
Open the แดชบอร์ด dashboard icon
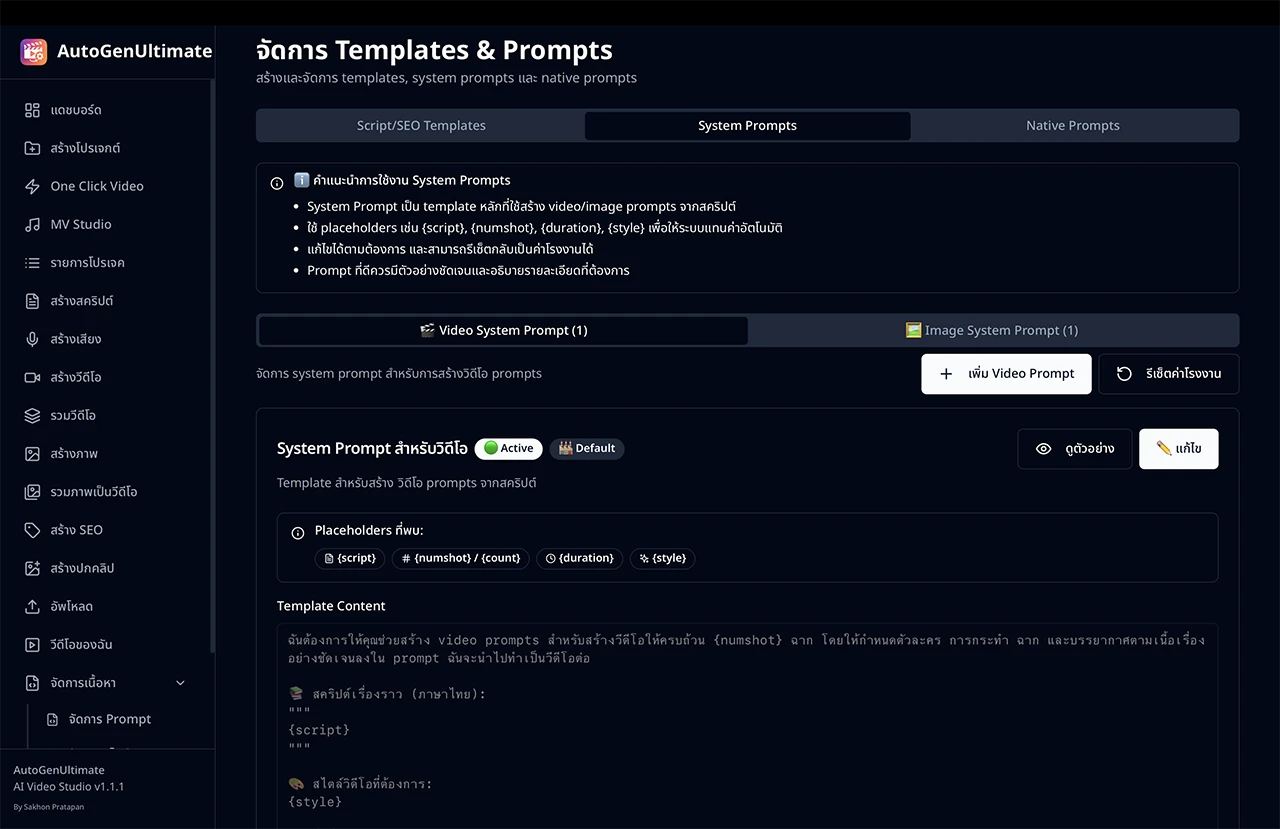click(32, 110)
